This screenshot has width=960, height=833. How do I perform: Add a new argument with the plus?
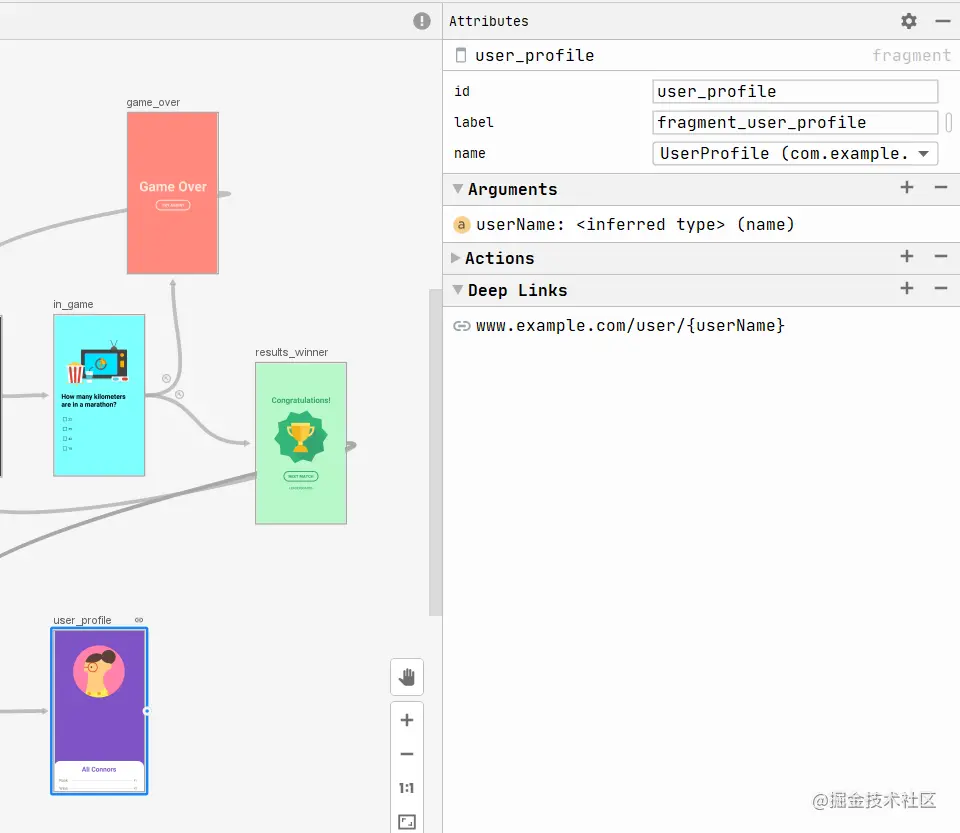pos(907,187)
